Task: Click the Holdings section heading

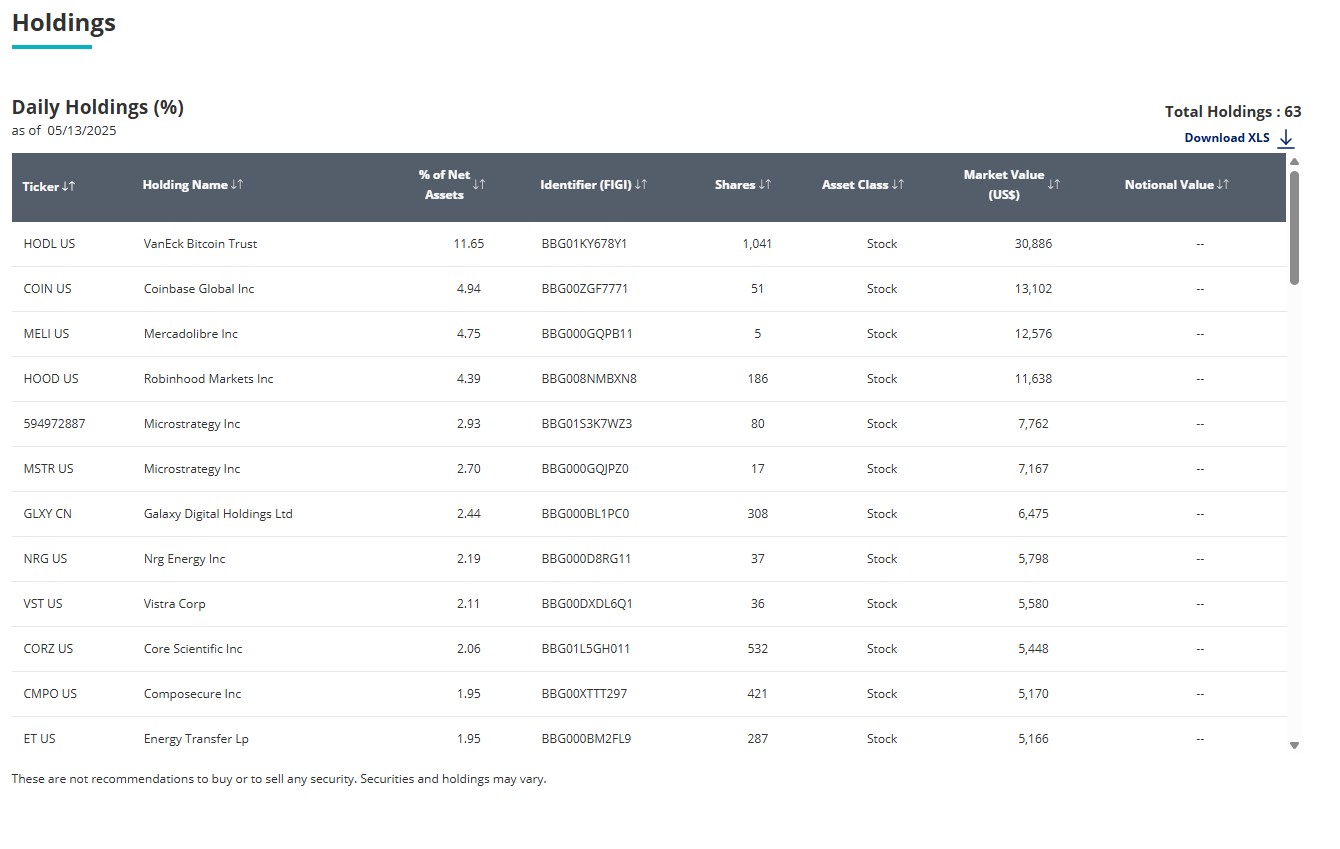Action: coord(64,23)
